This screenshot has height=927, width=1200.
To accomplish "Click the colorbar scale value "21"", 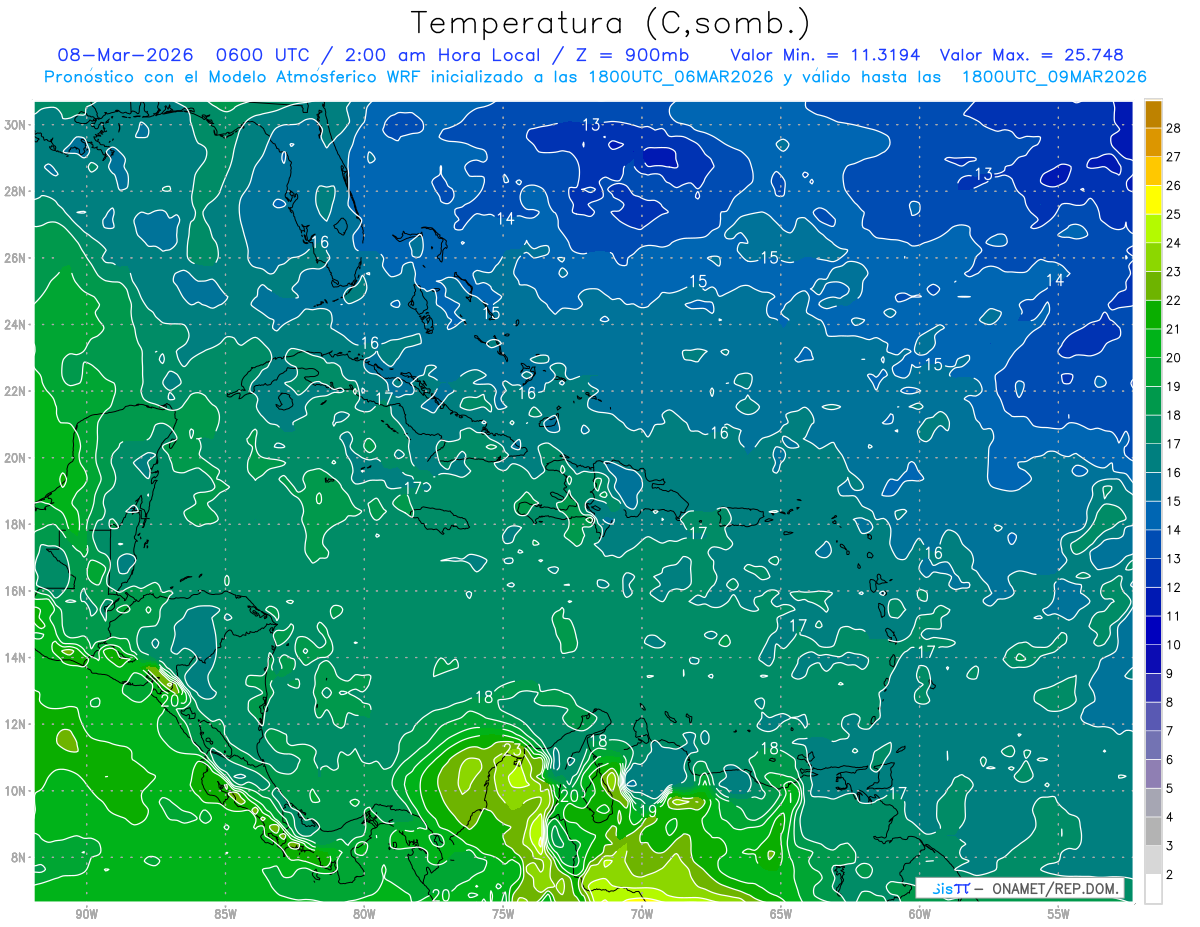I will pos(1174,329).
